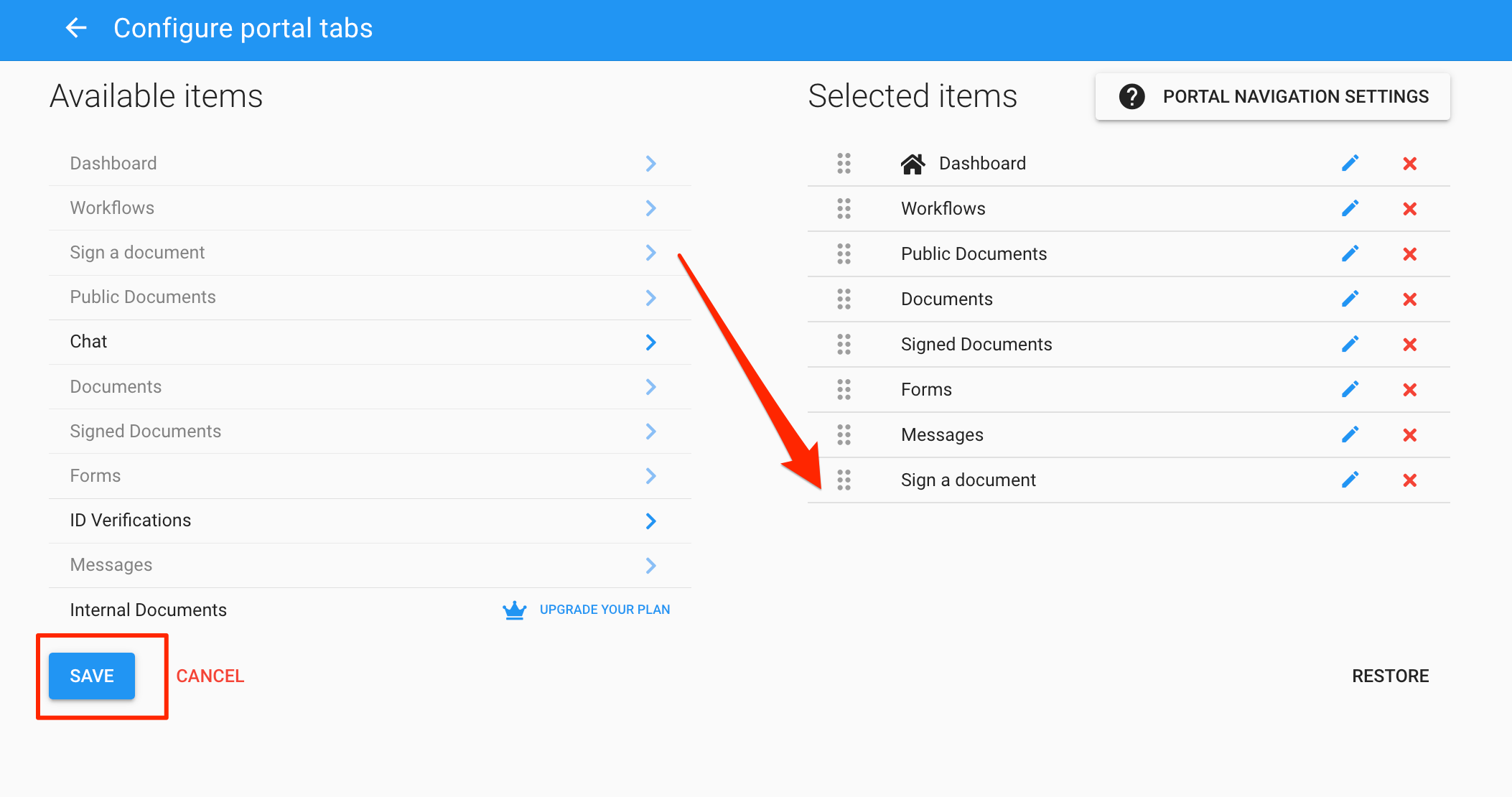Click drag handle beside Dashboard

(x=844, y=163)
